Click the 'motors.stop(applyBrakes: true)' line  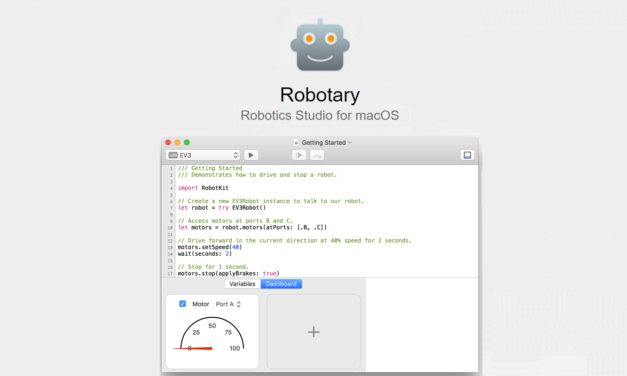tap(229, 273)
